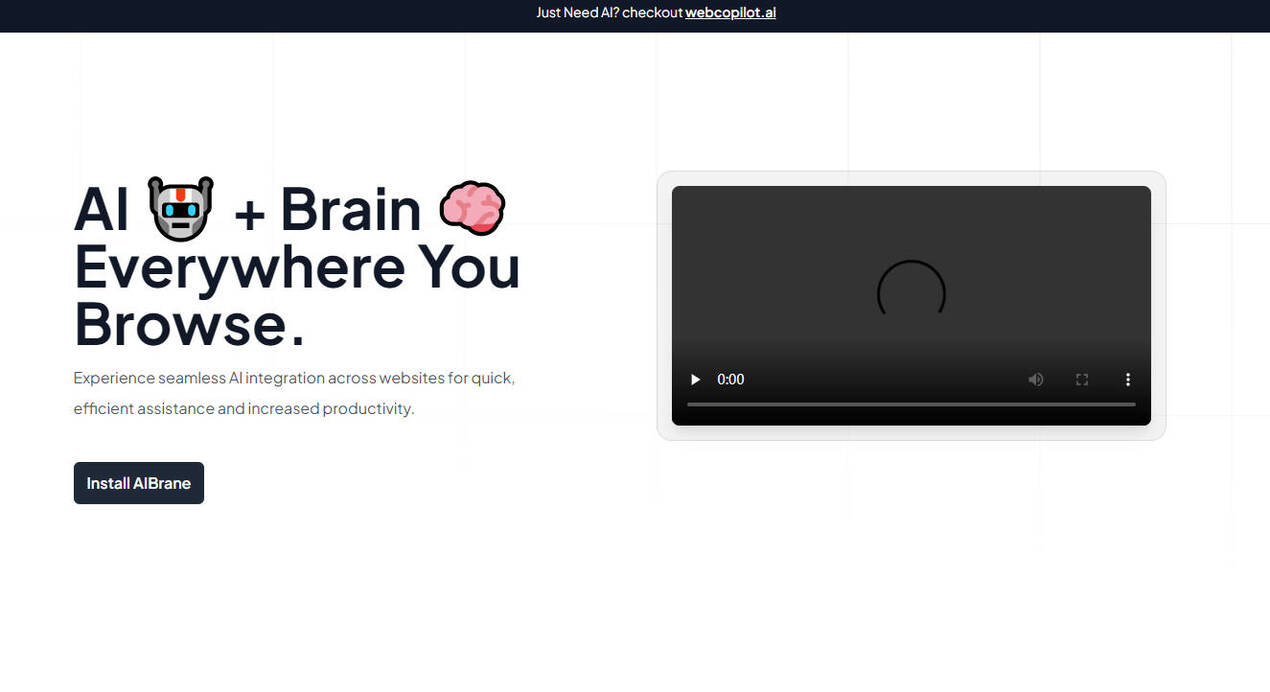Mute the video volume
Screen dimensions: 1270x692
pos(1036,380)
